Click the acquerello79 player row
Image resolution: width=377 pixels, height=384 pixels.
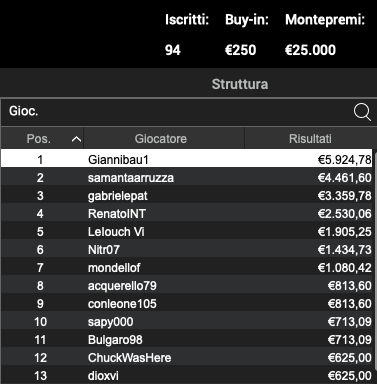(x=187, y=286)
